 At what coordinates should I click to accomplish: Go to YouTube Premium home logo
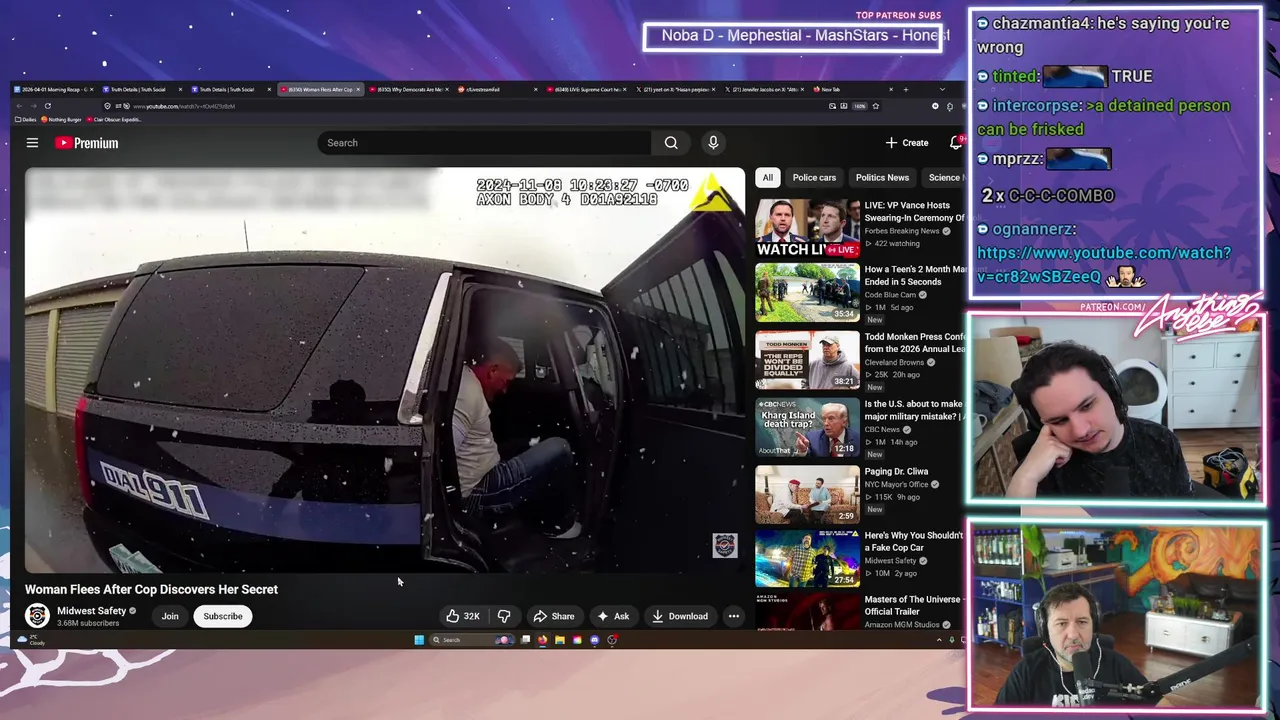tap(86, 143)
